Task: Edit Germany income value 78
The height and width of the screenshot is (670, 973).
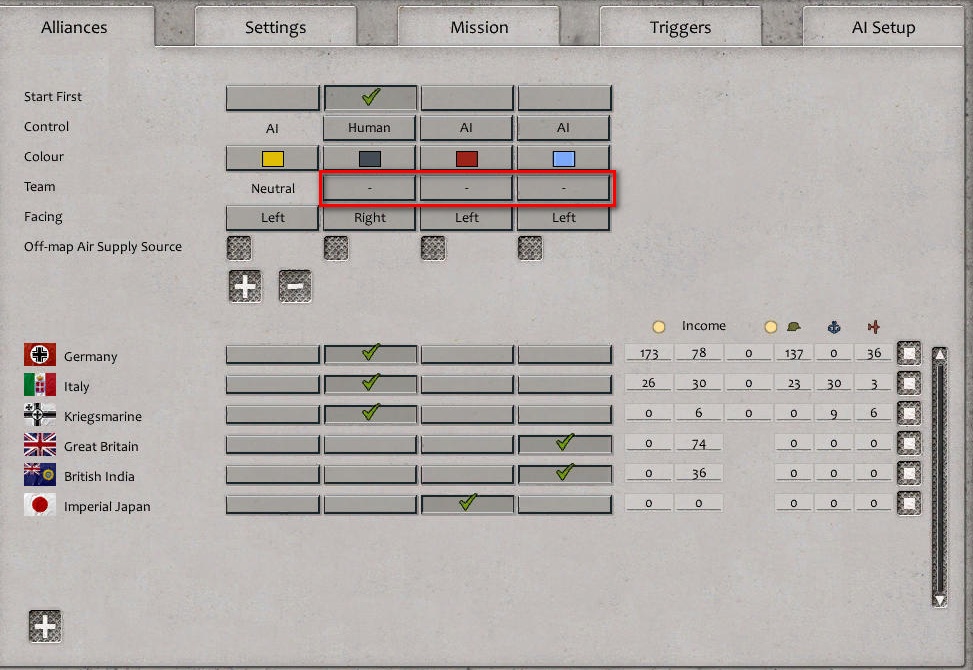Action: (x=699, y=353)
